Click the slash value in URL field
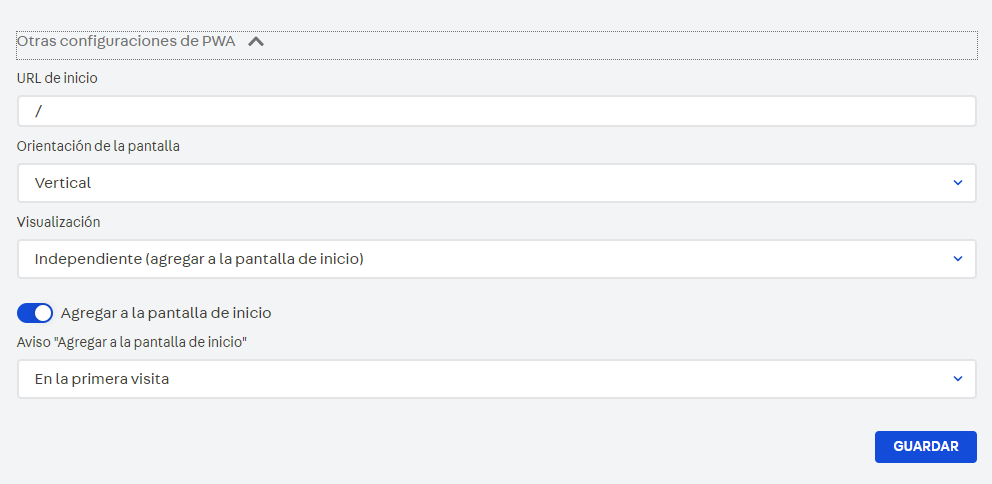 (38, 111)
